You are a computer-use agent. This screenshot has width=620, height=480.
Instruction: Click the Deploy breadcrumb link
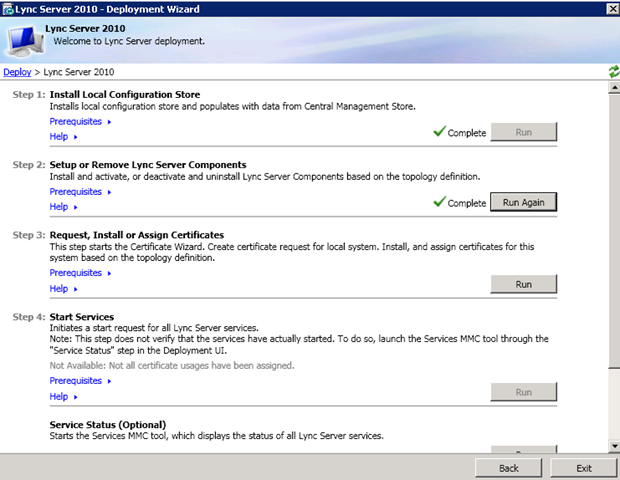click(17, 72)
